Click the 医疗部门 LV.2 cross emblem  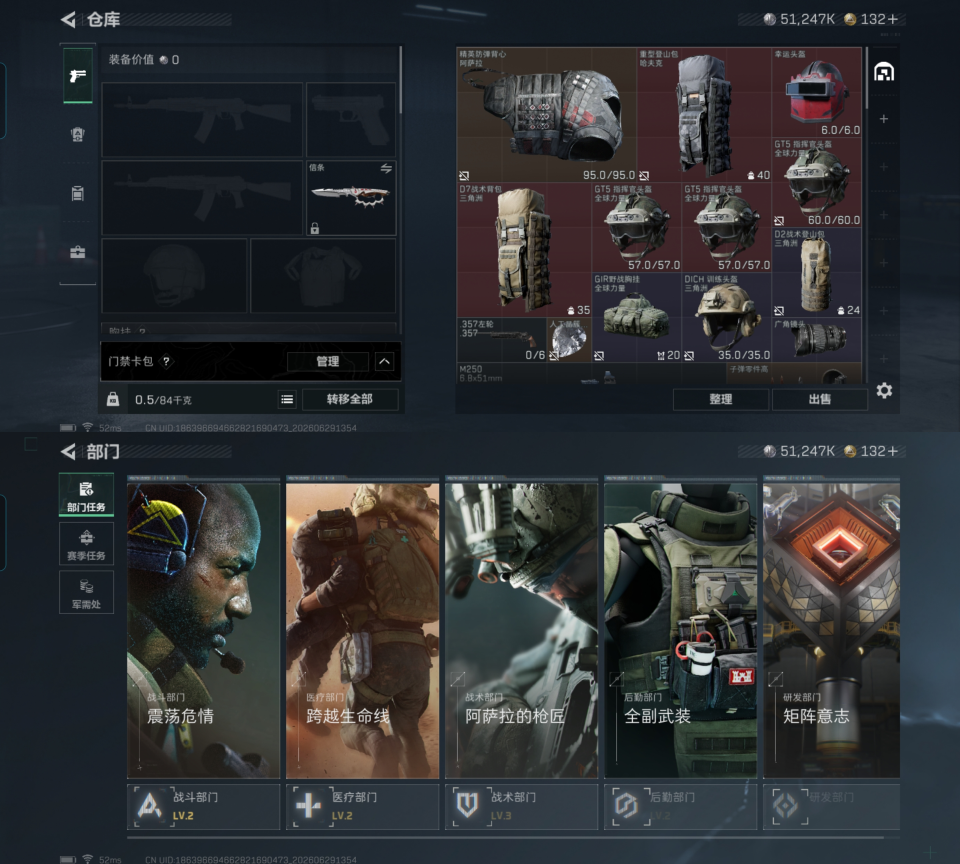pyautogui.click(x=309, y=806)
